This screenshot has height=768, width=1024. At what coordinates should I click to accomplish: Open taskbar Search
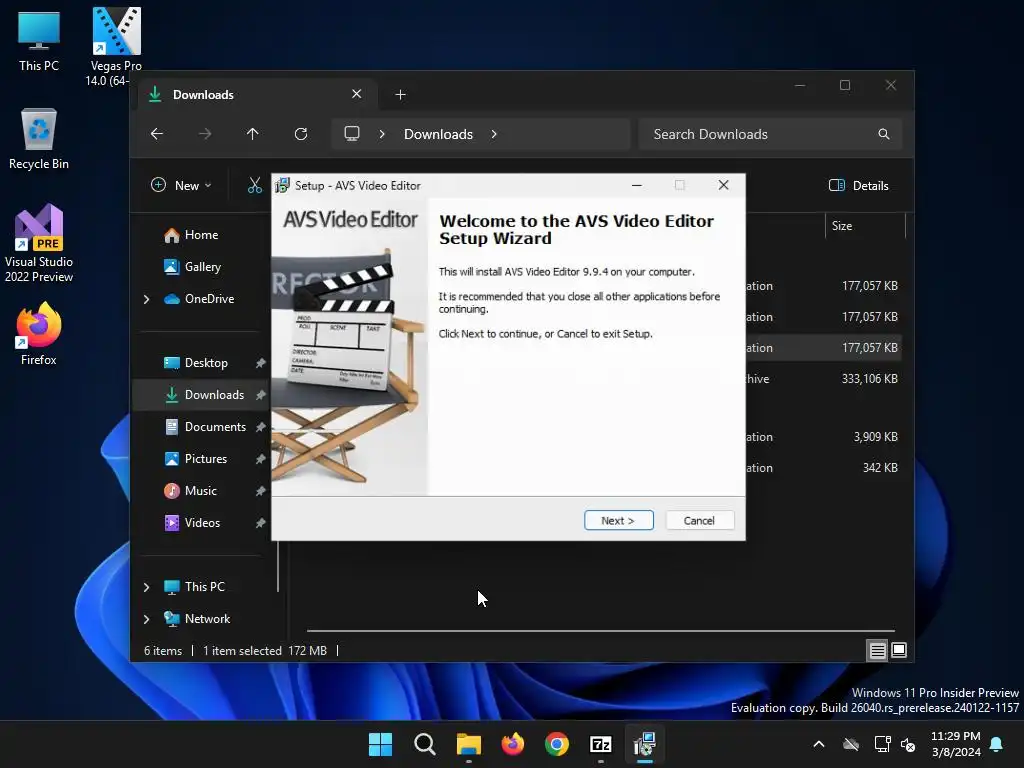point(424,744)
